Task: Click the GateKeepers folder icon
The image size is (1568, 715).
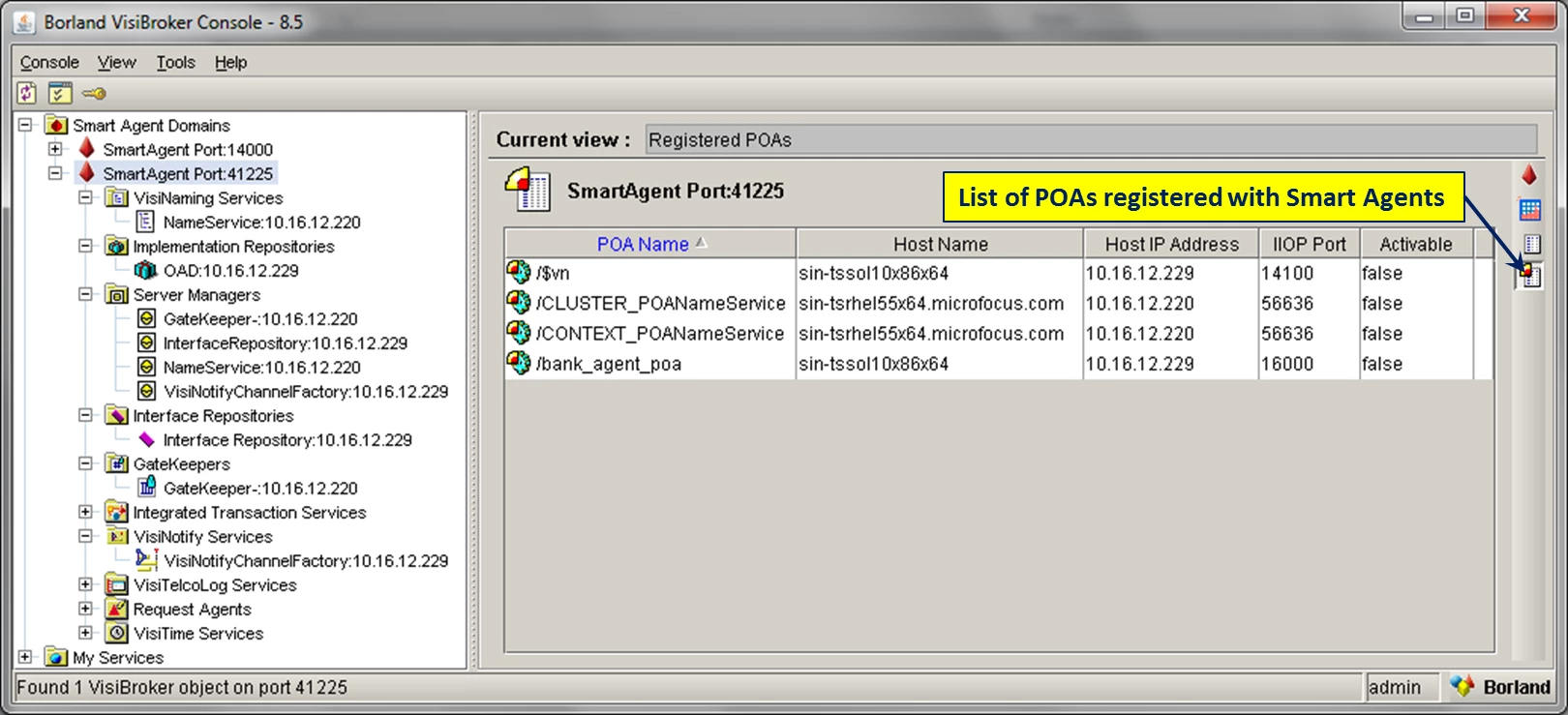Action: (116, 463)
